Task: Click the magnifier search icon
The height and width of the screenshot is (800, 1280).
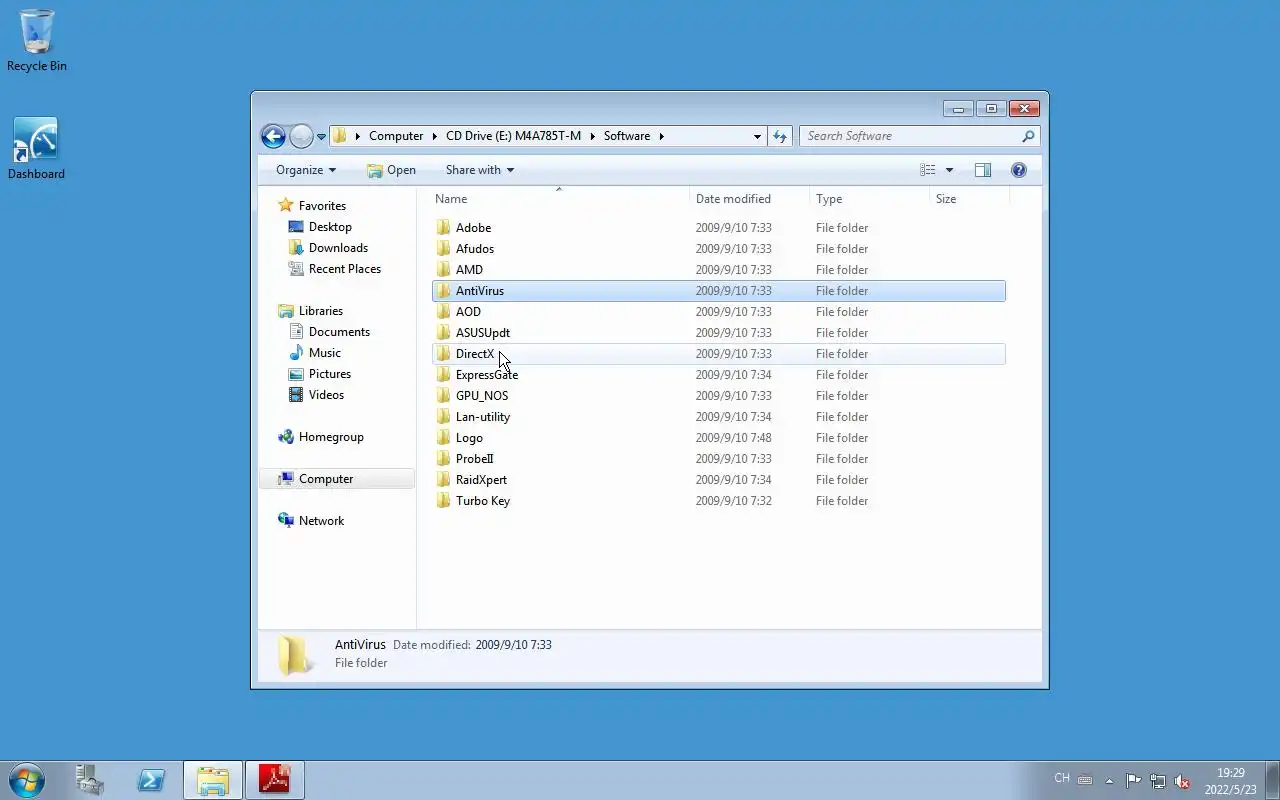Action: pyautogui.click(x=1028, y=136)
